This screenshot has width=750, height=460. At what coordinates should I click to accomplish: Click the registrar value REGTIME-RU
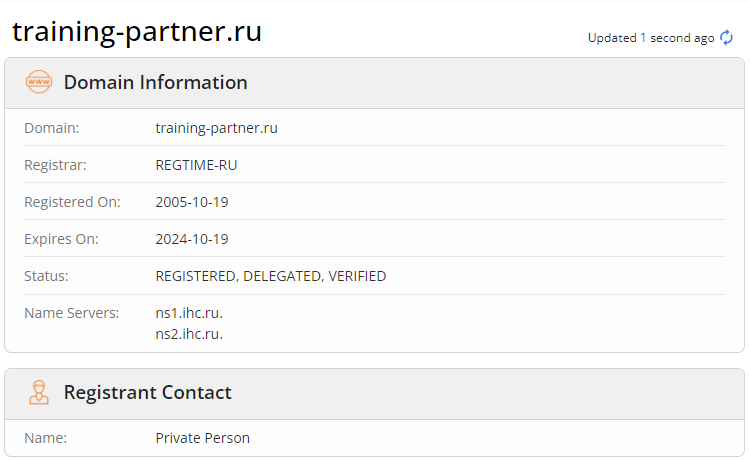click(196, 165)
